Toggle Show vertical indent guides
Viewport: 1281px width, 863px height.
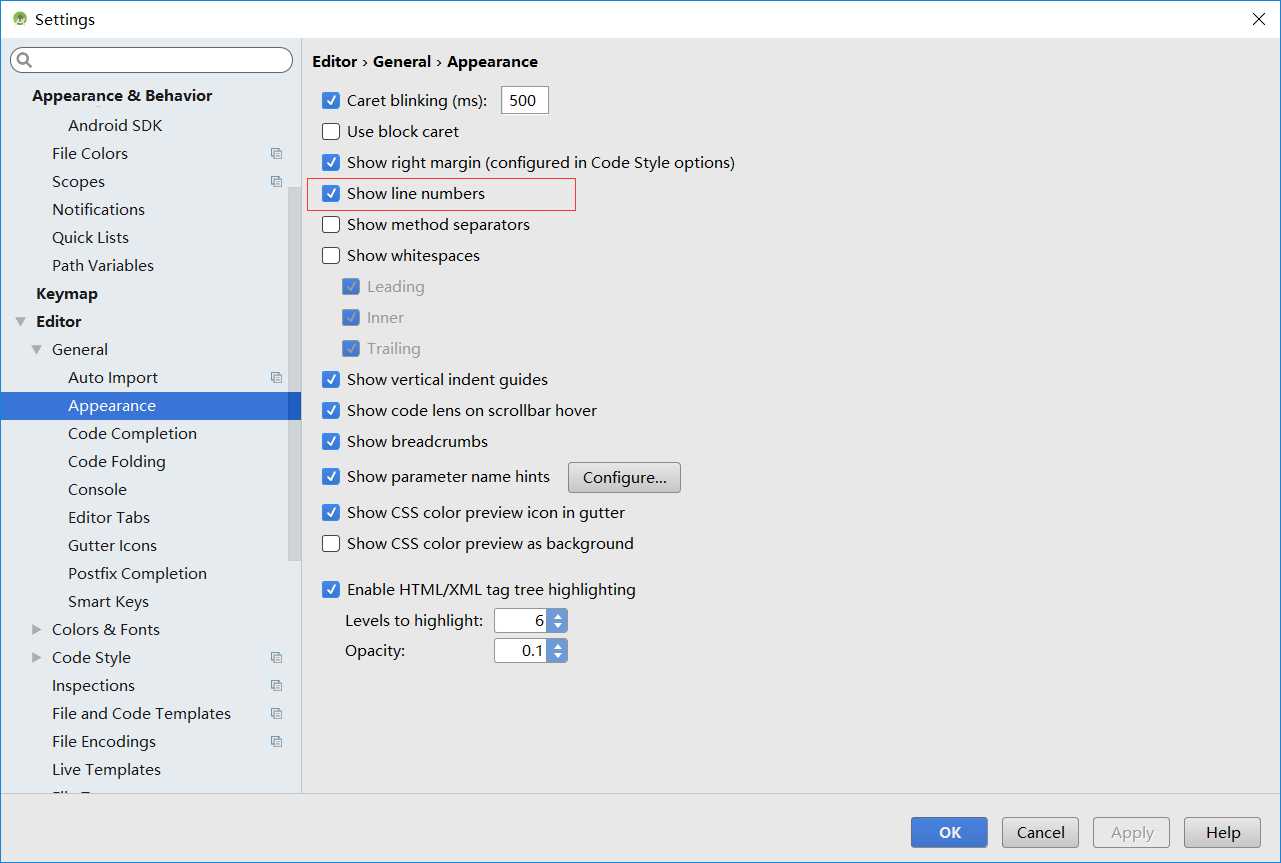point(331,379)
